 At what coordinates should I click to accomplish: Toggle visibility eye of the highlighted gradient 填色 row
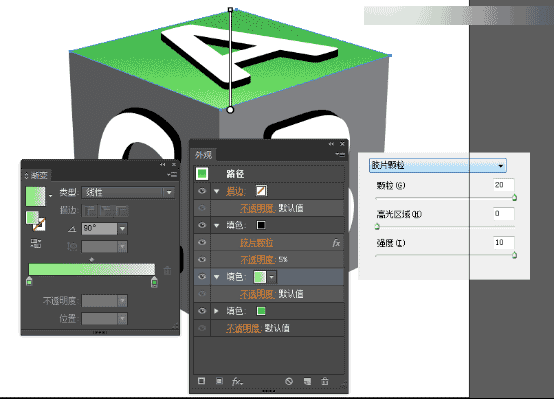click(x=202, y=277)
